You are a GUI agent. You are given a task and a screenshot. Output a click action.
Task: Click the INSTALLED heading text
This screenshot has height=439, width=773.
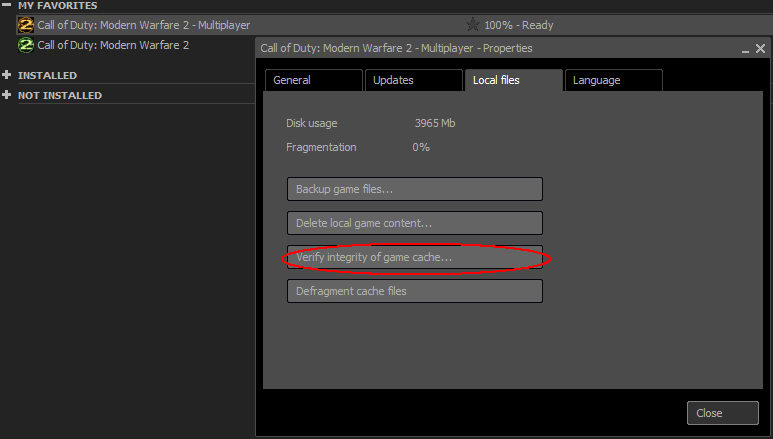47,75
